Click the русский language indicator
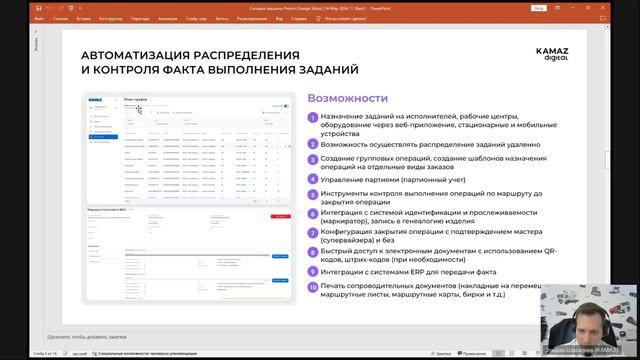This screenshot has width=640, height=360. pos(80,353)
